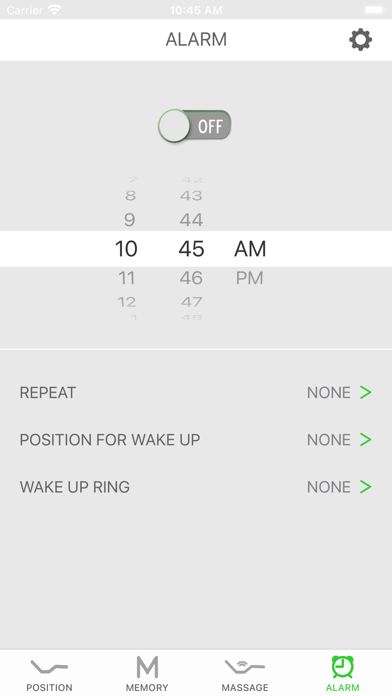Pick minute 44 in the minute wheel
The height and width of the screenshot is (696, 392).
pos(191,219)
